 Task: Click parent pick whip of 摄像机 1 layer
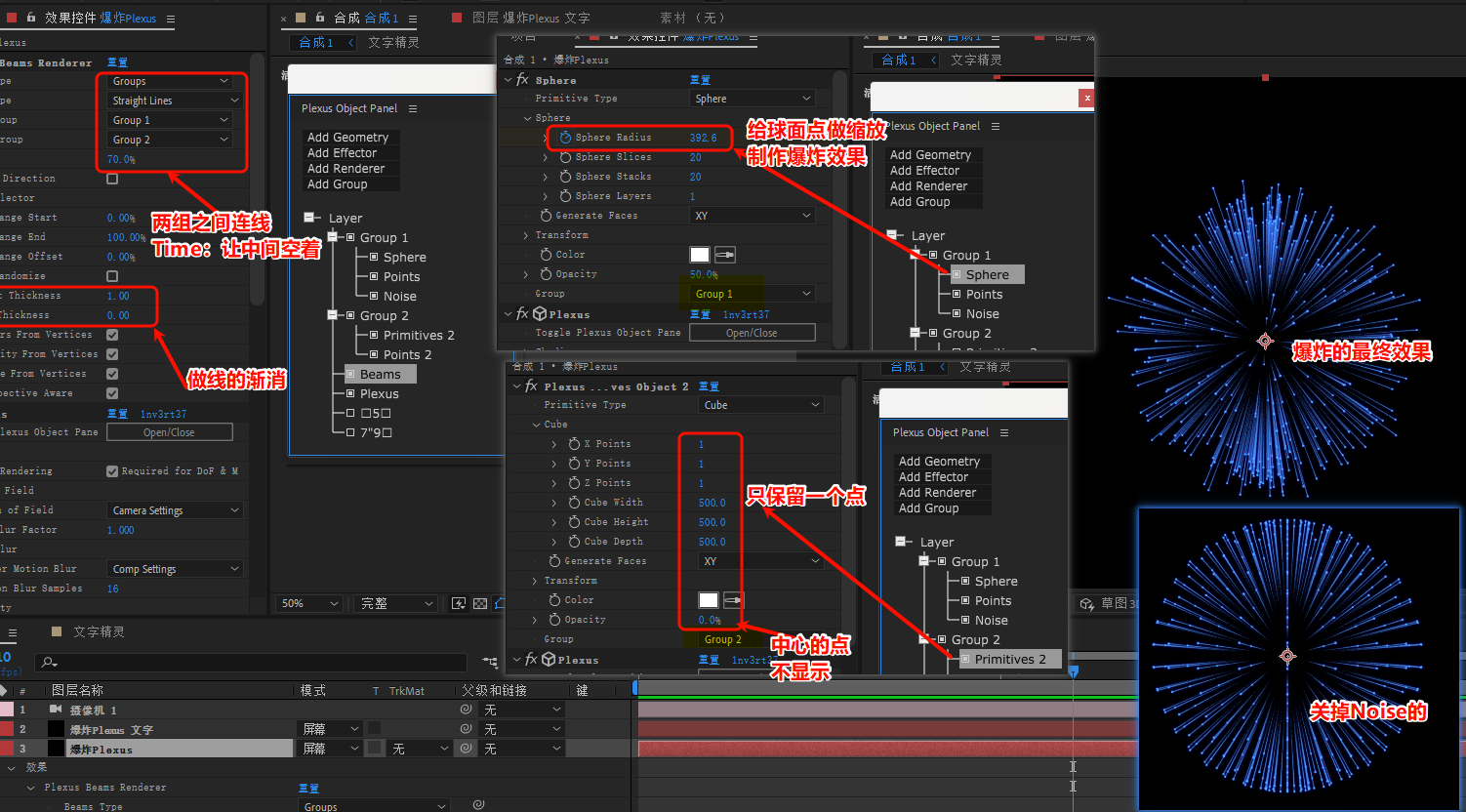(x=467, y=710)
